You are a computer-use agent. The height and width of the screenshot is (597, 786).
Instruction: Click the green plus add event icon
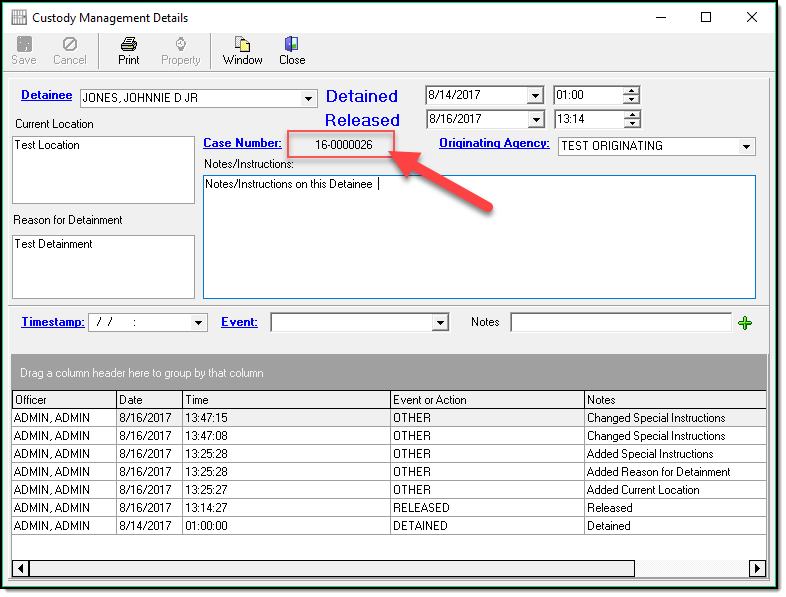tap(744, 322)
